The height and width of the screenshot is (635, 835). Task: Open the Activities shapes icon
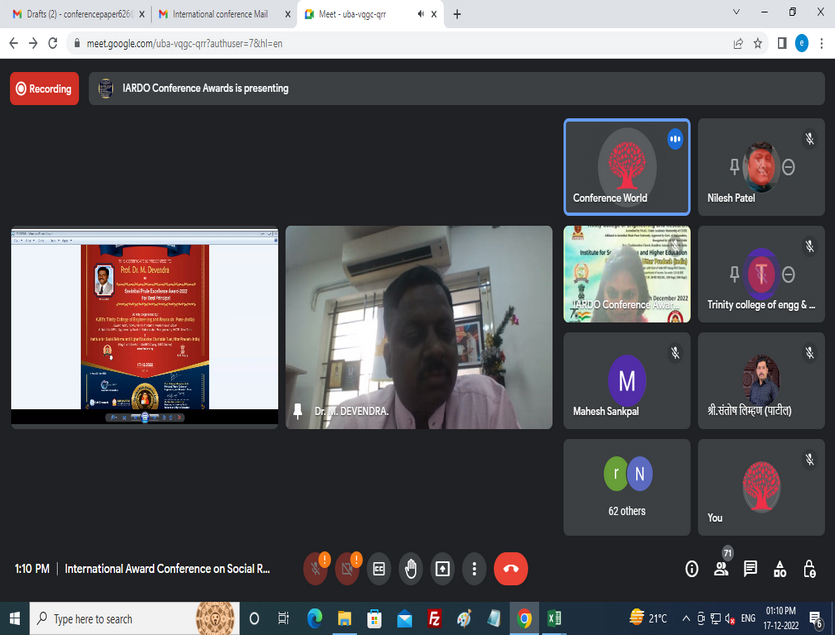coord(780,569)
